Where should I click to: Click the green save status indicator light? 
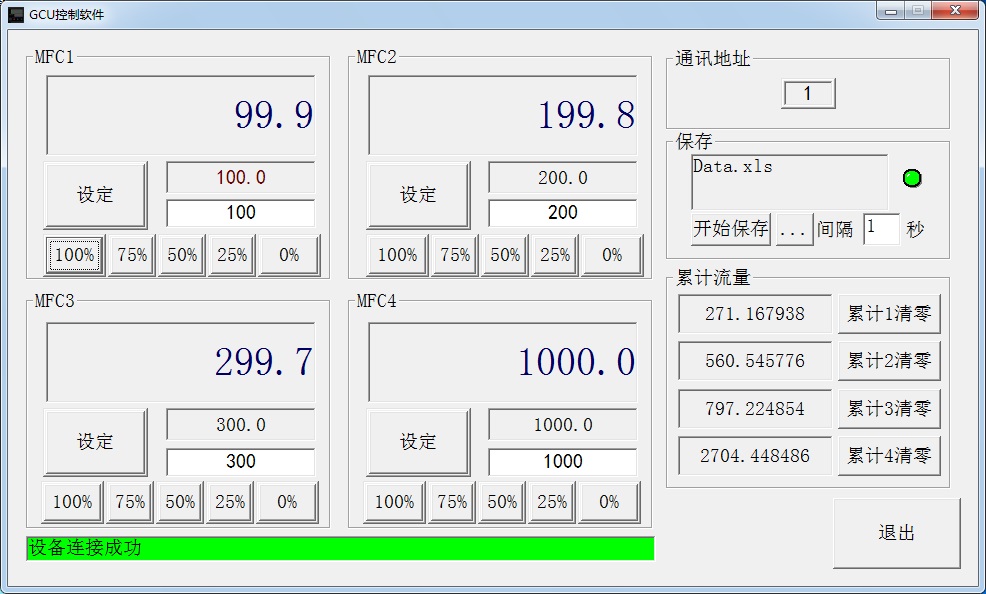(x=911, y=179)
